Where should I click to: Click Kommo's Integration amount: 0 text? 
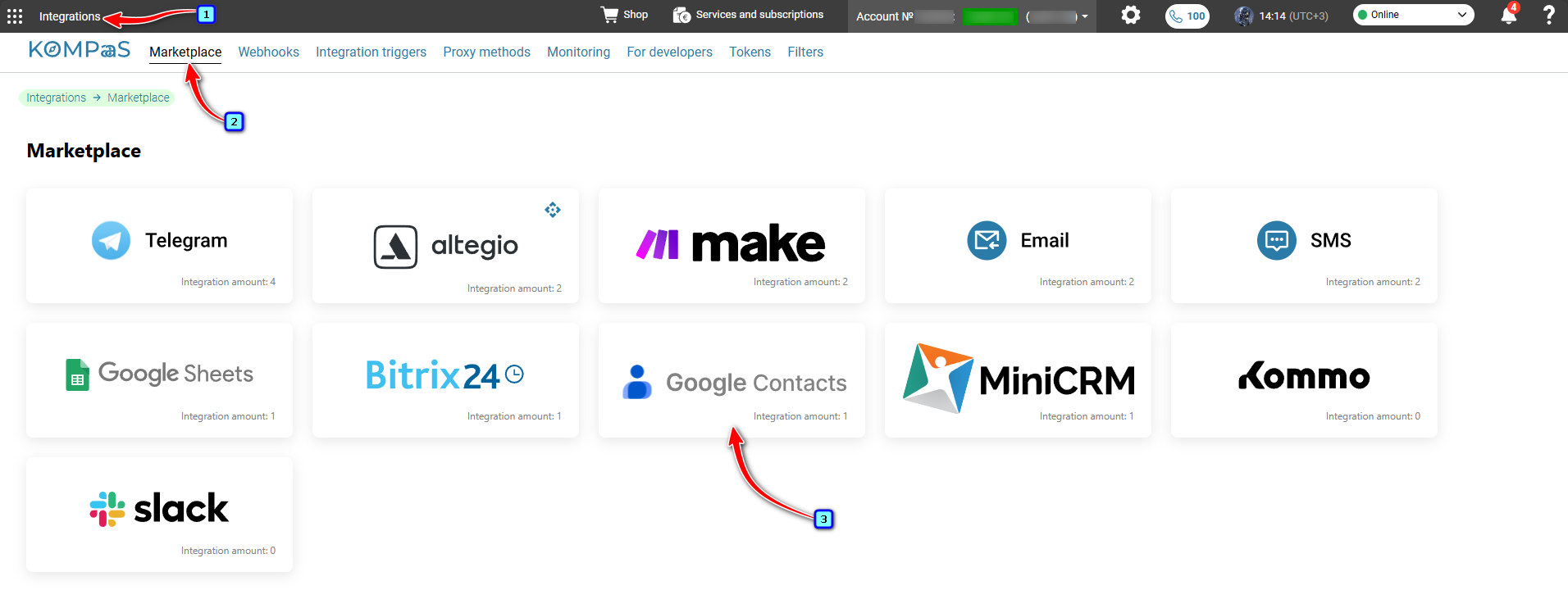tap(1373, 416)
